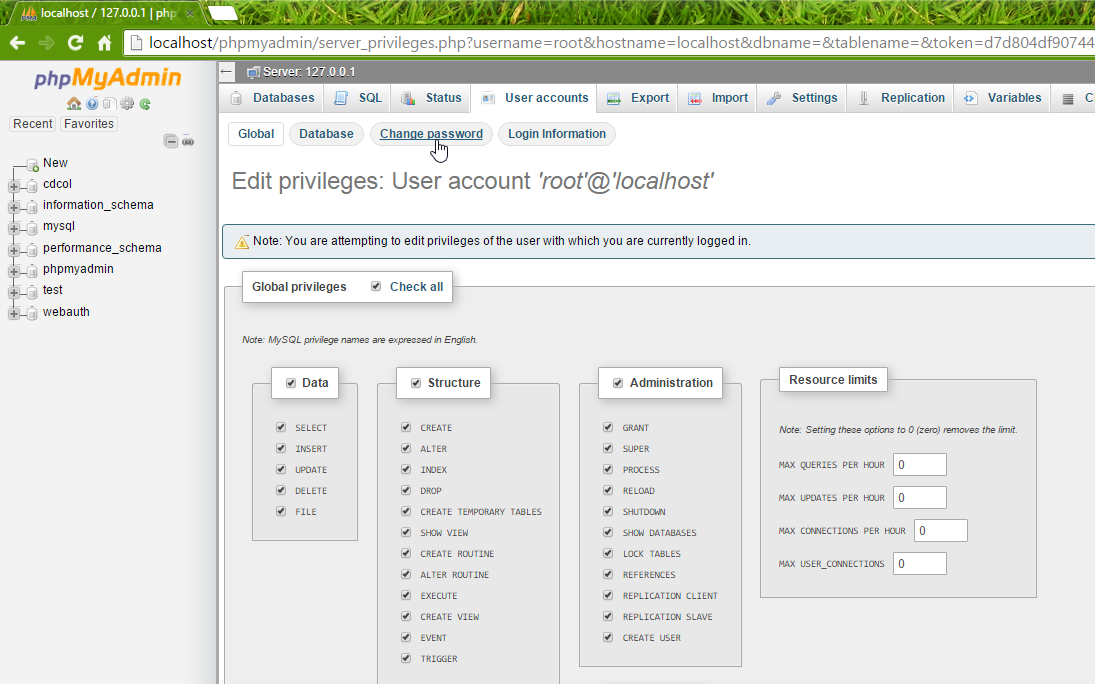1095x684 pixels.
Task: Select the Database sub-tab
Action: click(326, 133)
